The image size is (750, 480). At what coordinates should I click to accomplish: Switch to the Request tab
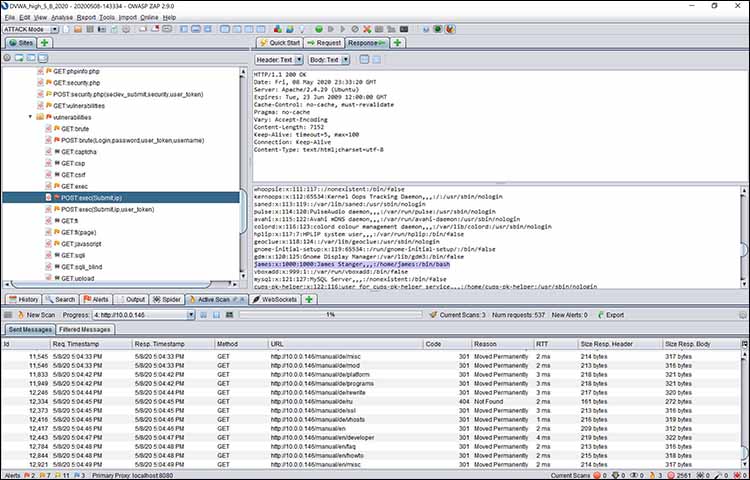coord(324,43)
